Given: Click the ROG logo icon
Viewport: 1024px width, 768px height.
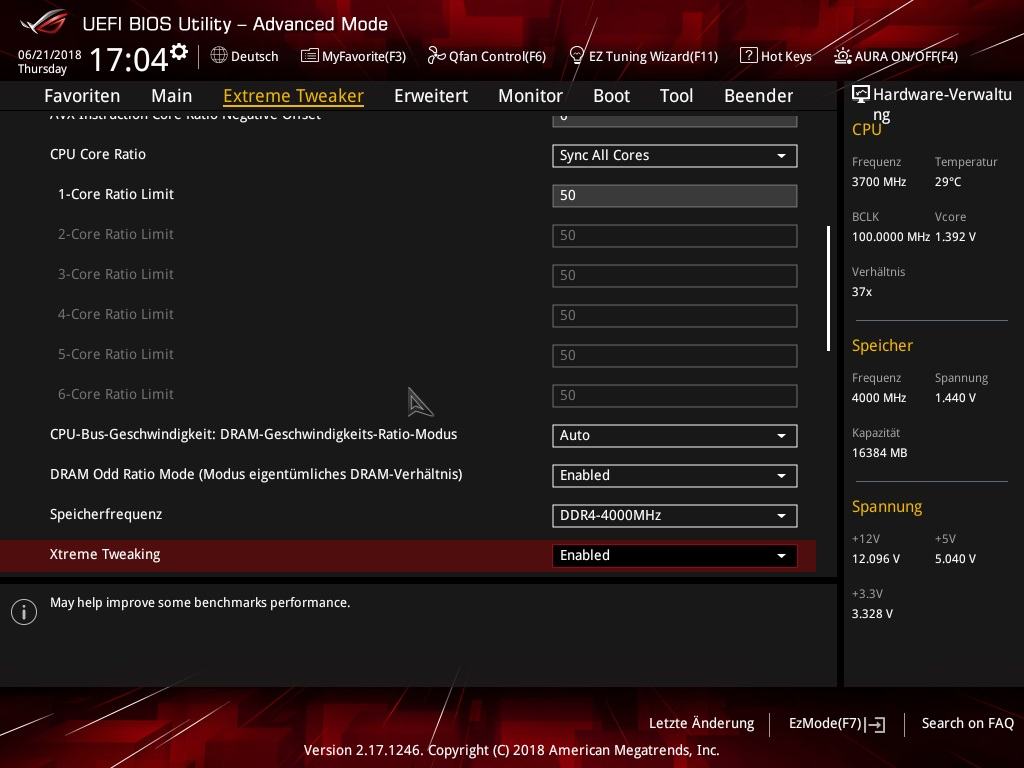Looking at the screenshot, I should (43, 23).
